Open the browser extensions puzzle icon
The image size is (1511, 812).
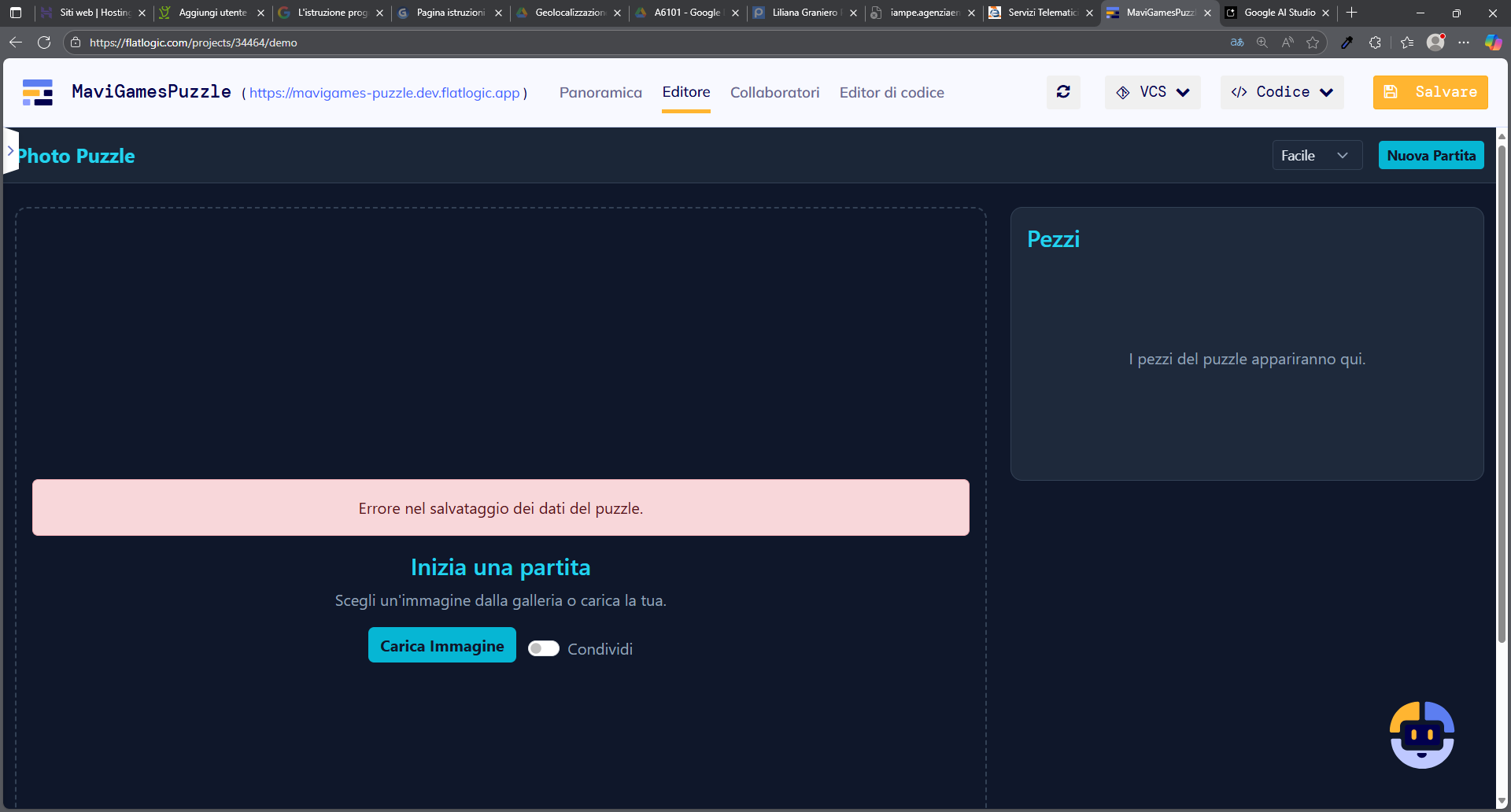pos(1375,42)
